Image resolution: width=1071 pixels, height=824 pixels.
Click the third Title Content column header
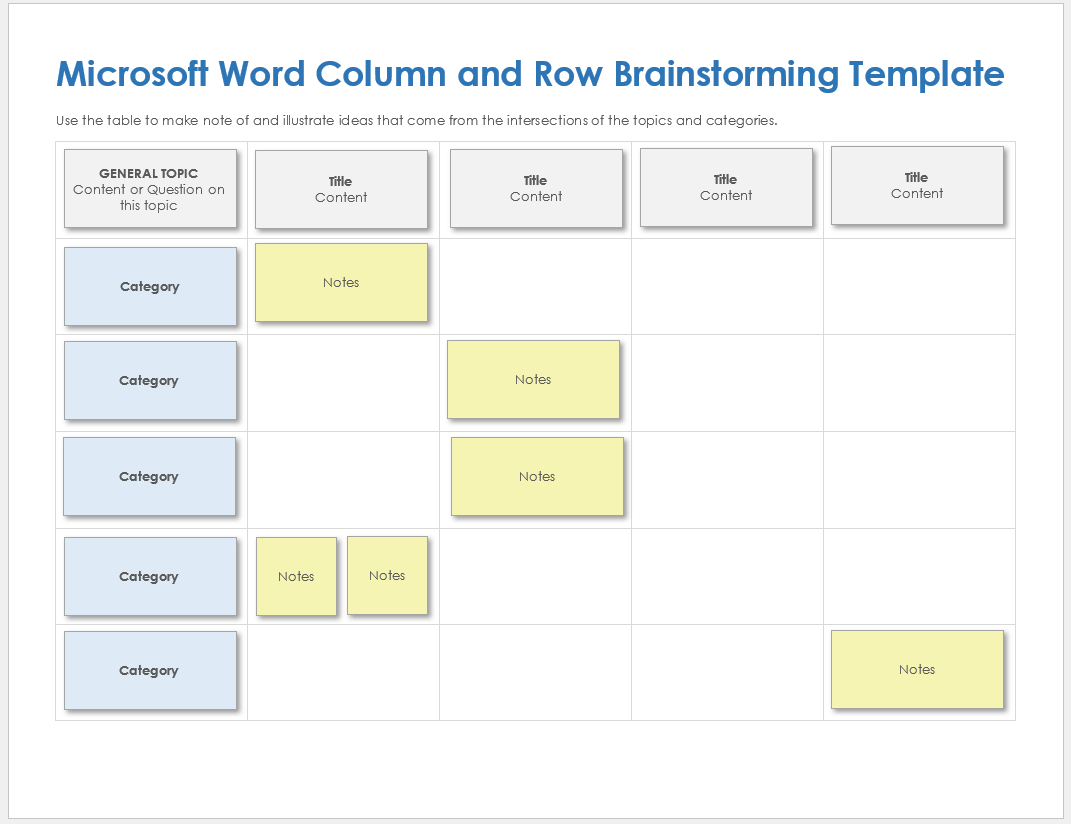click(726, 187)
